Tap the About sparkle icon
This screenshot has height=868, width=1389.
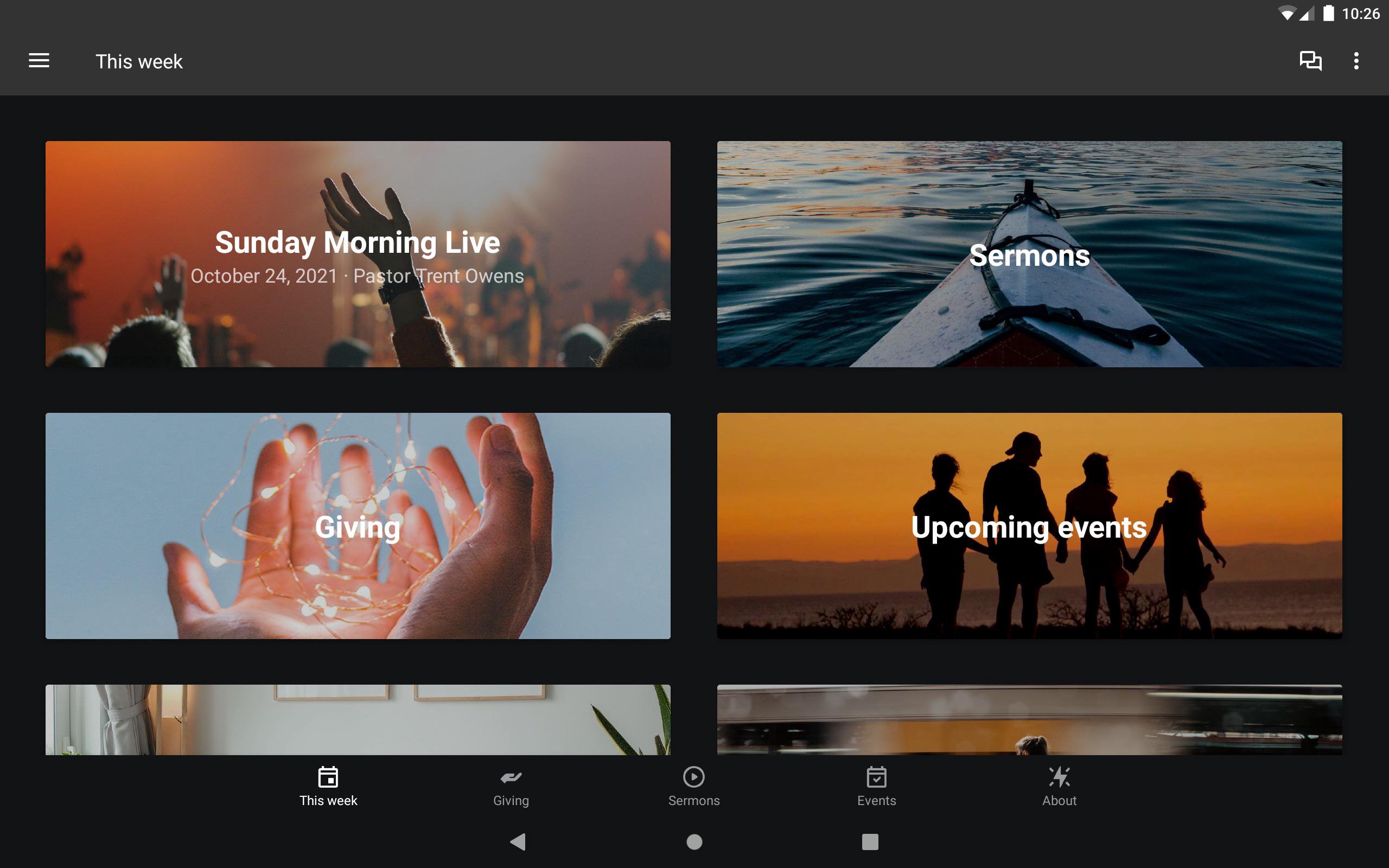(x=1059, y=777)
